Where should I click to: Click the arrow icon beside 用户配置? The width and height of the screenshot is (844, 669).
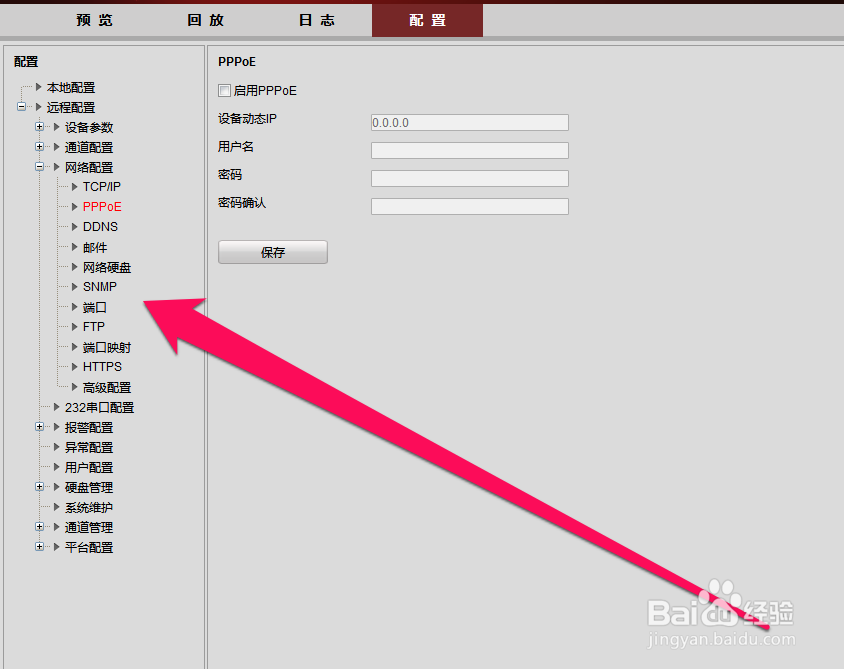[57, 467]
